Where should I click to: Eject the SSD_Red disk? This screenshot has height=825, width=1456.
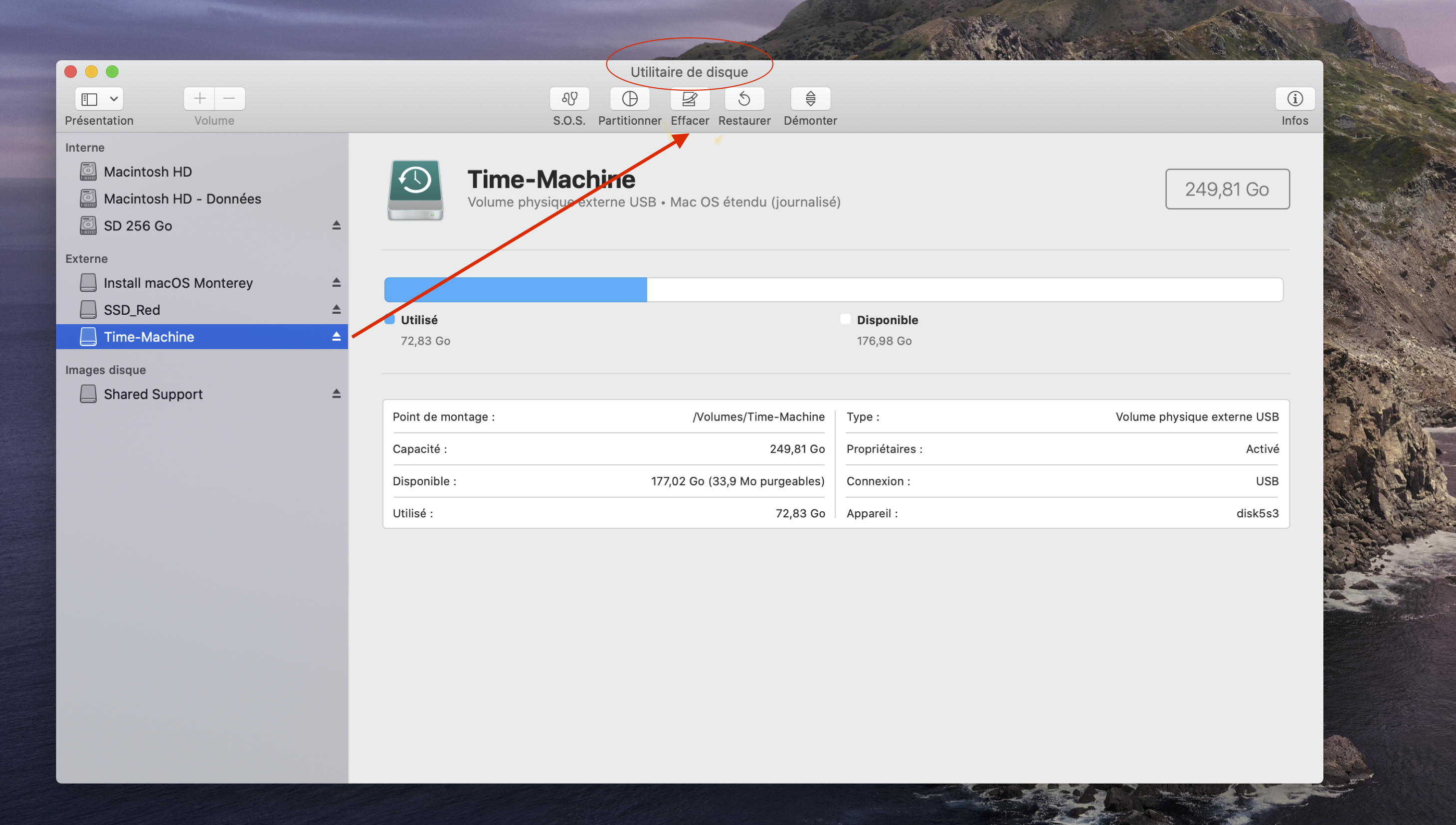coord(337,309)
